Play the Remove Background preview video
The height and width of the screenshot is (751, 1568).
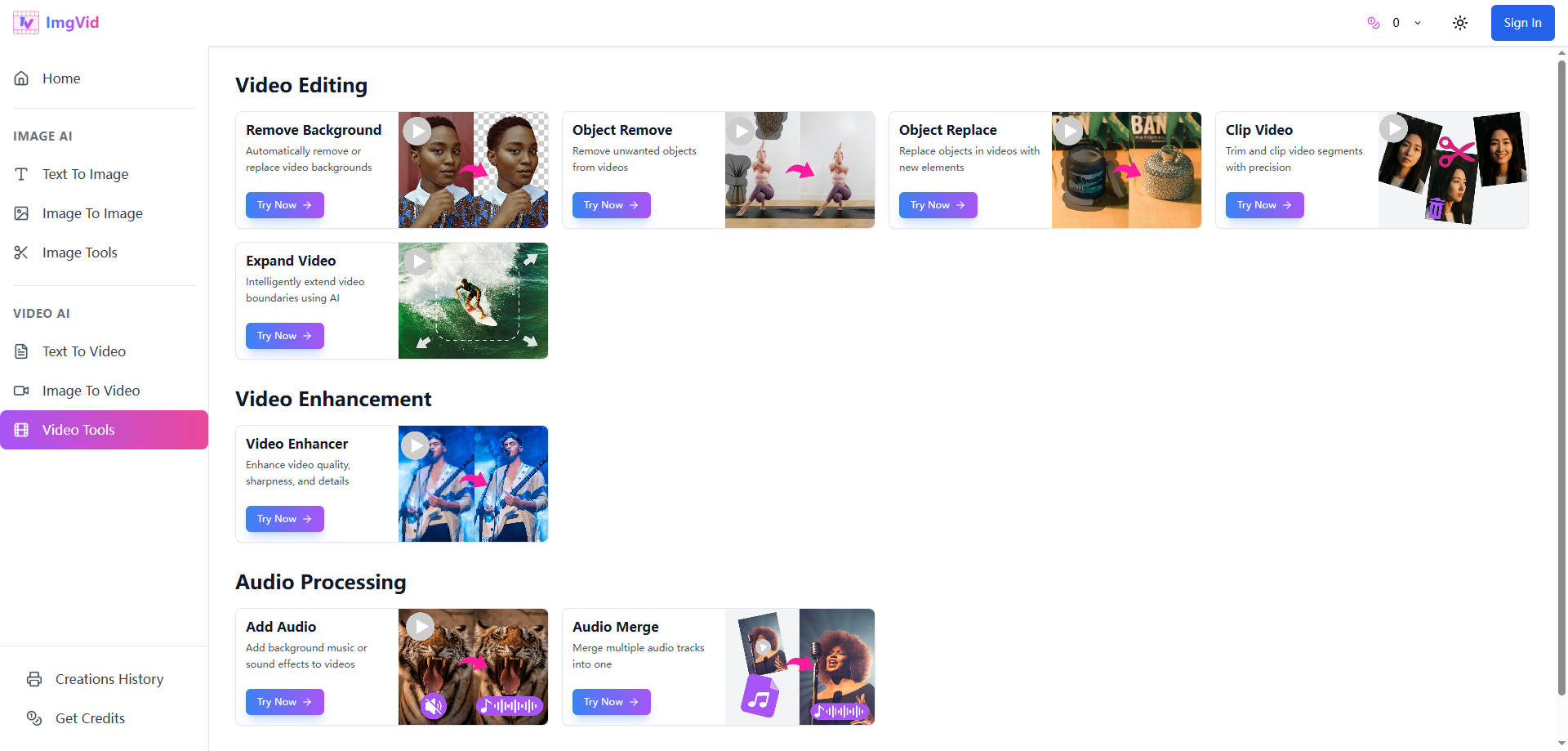pyautogui.click(x=417, y=131)
